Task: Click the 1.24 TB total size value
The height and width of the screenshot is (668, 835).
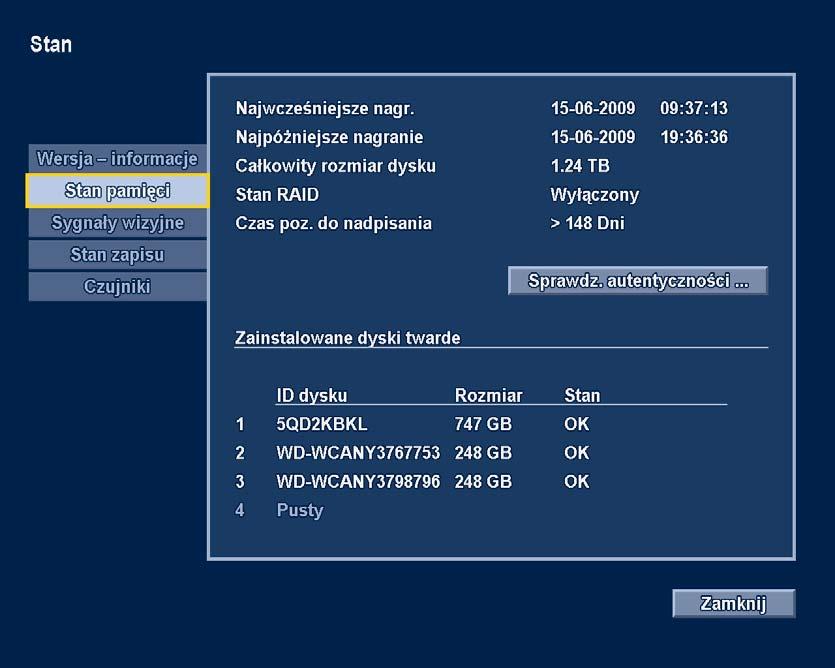Action: click(x=580, y=166)
